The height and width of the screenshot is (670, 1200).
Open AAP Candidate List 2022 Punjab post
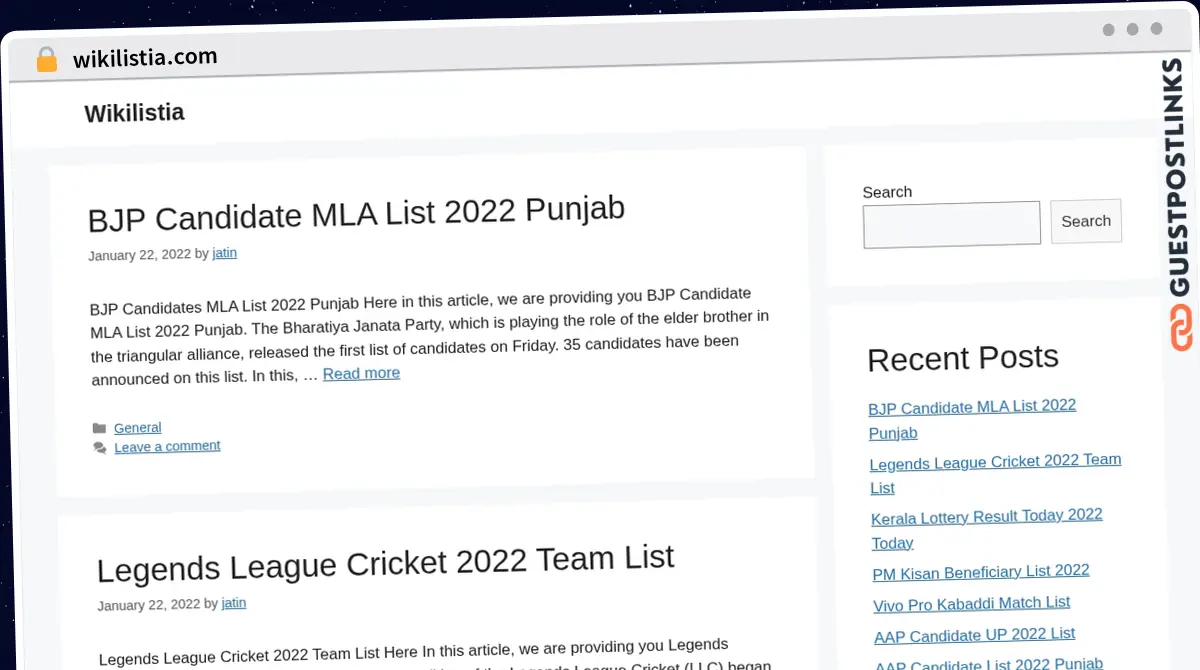tap(988, 663)
